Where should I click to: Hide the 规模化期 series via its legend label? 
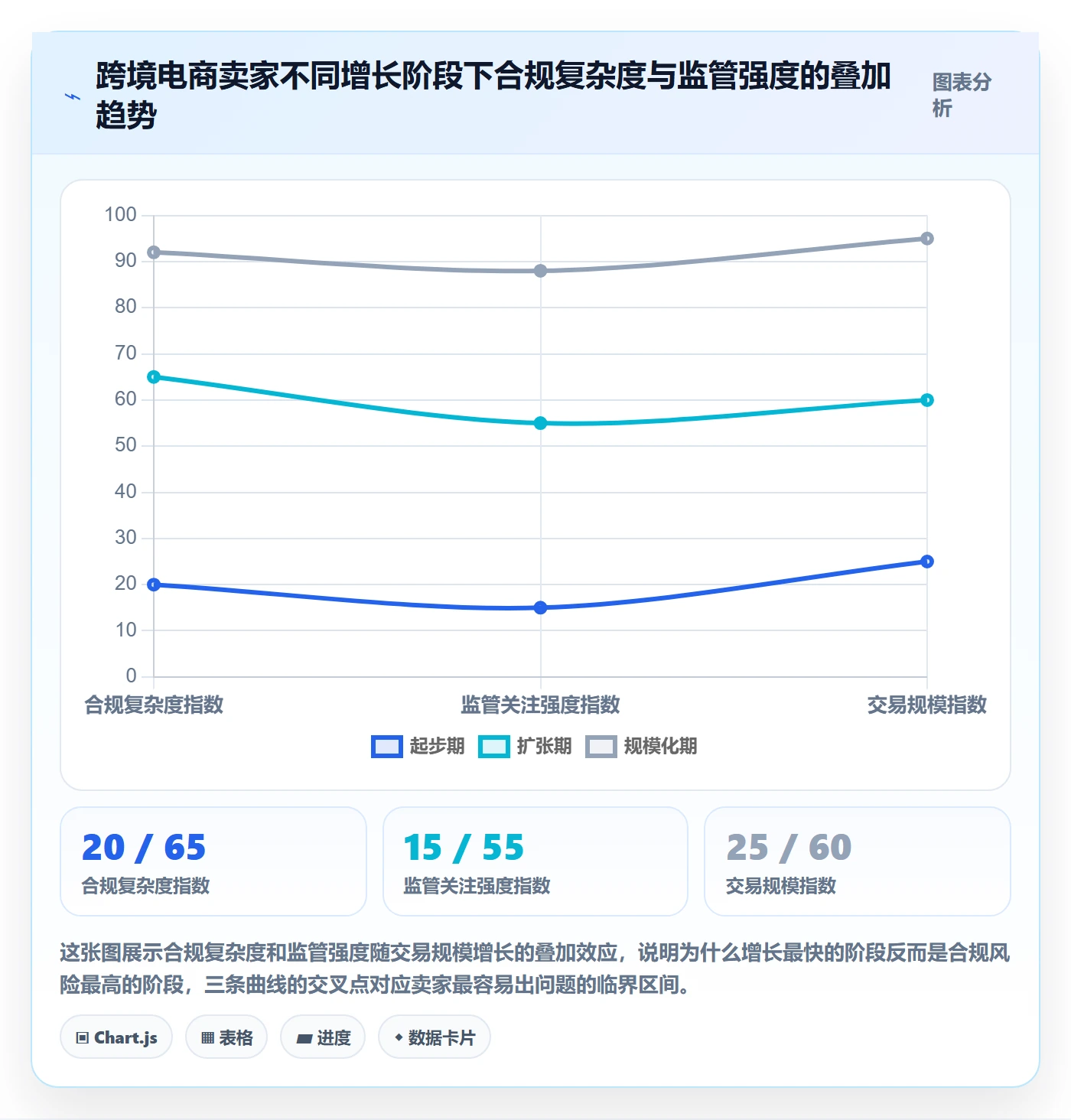pos(660,747)
